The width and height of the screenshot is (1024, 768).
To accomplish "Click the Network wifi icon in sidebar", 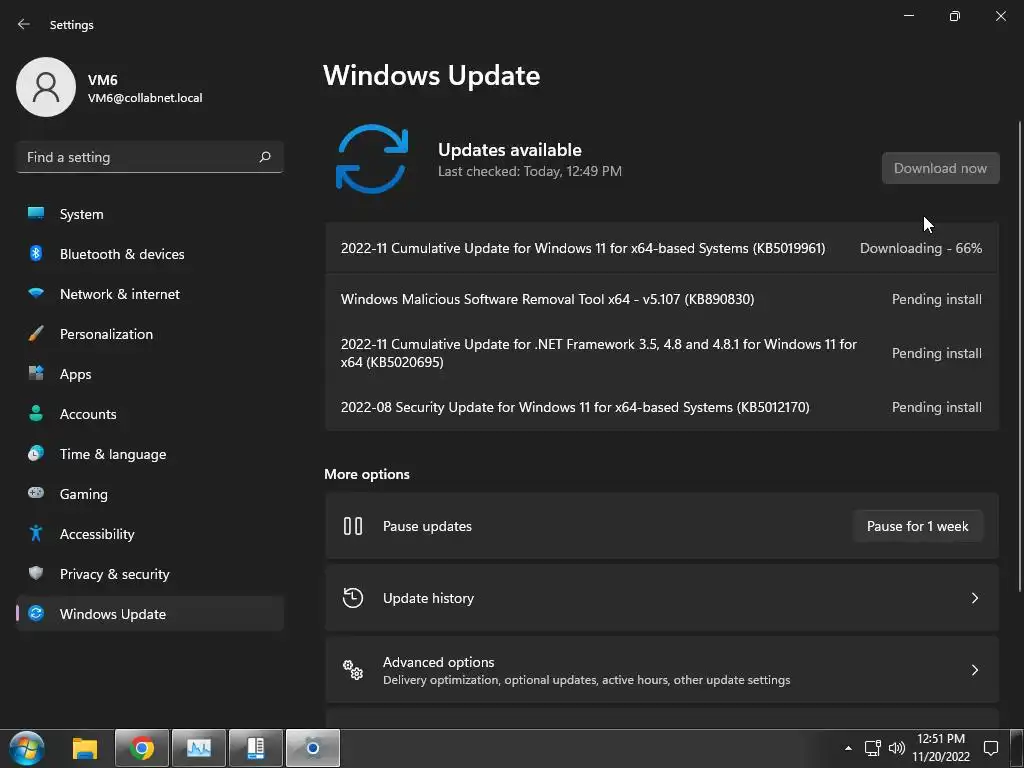I will click(x=36, y=293).
